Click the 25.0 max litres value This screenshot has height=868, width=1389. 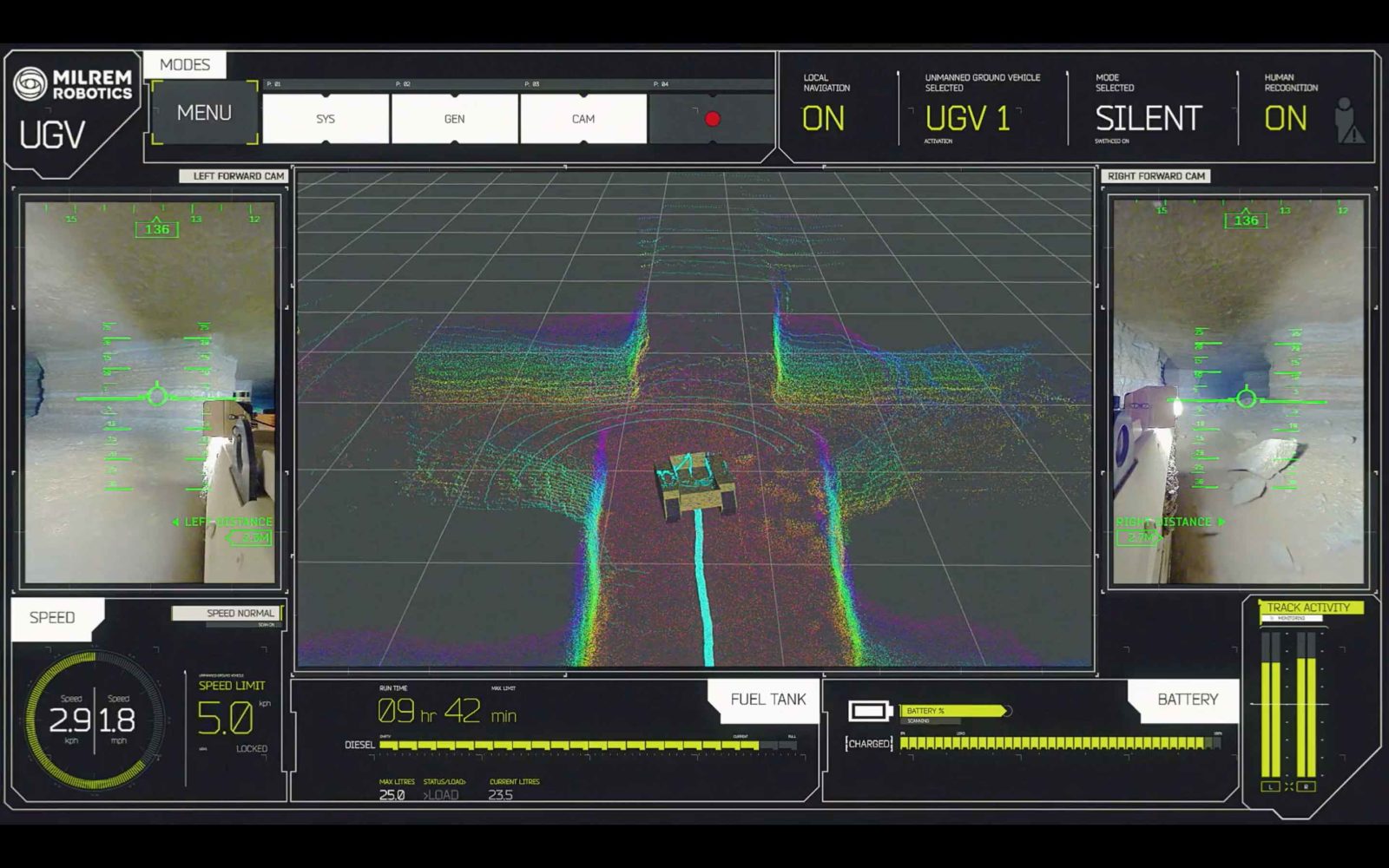tap(392, 795)
